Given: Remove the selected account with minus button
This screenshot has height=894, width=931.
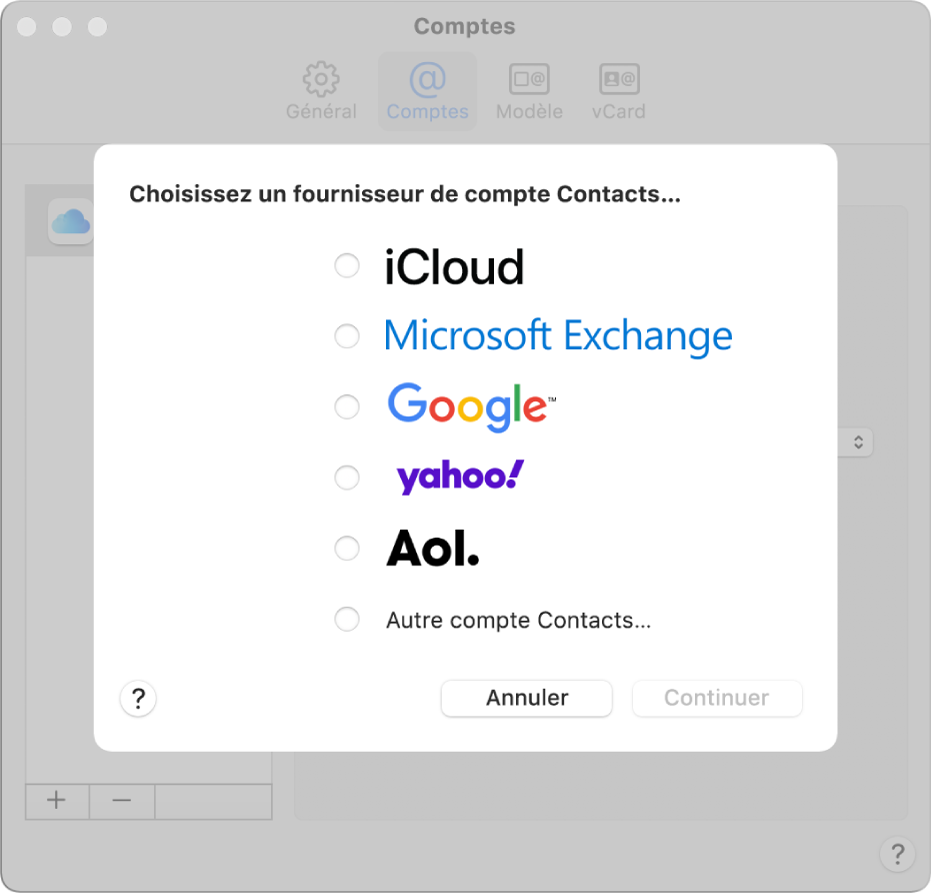Looking at the screenshot, I should click(x=121, y=801).
